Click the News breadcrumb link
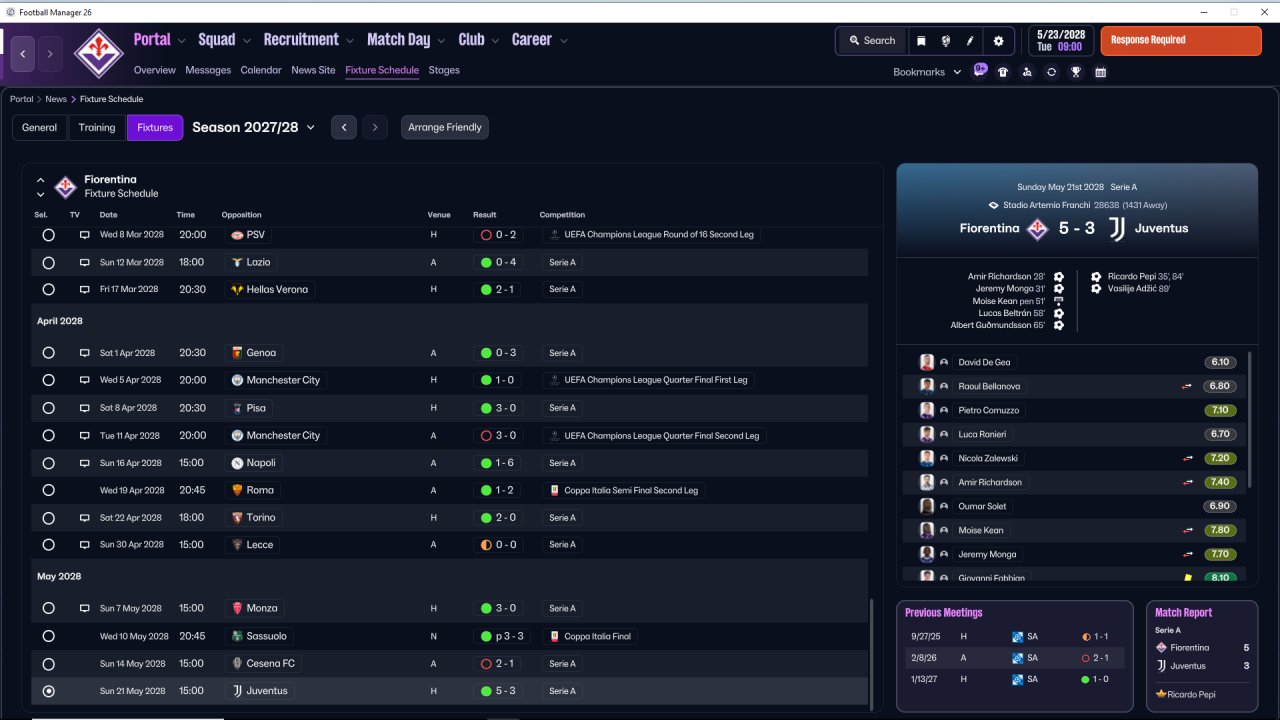1280x720 pixels. coord(56,99)
